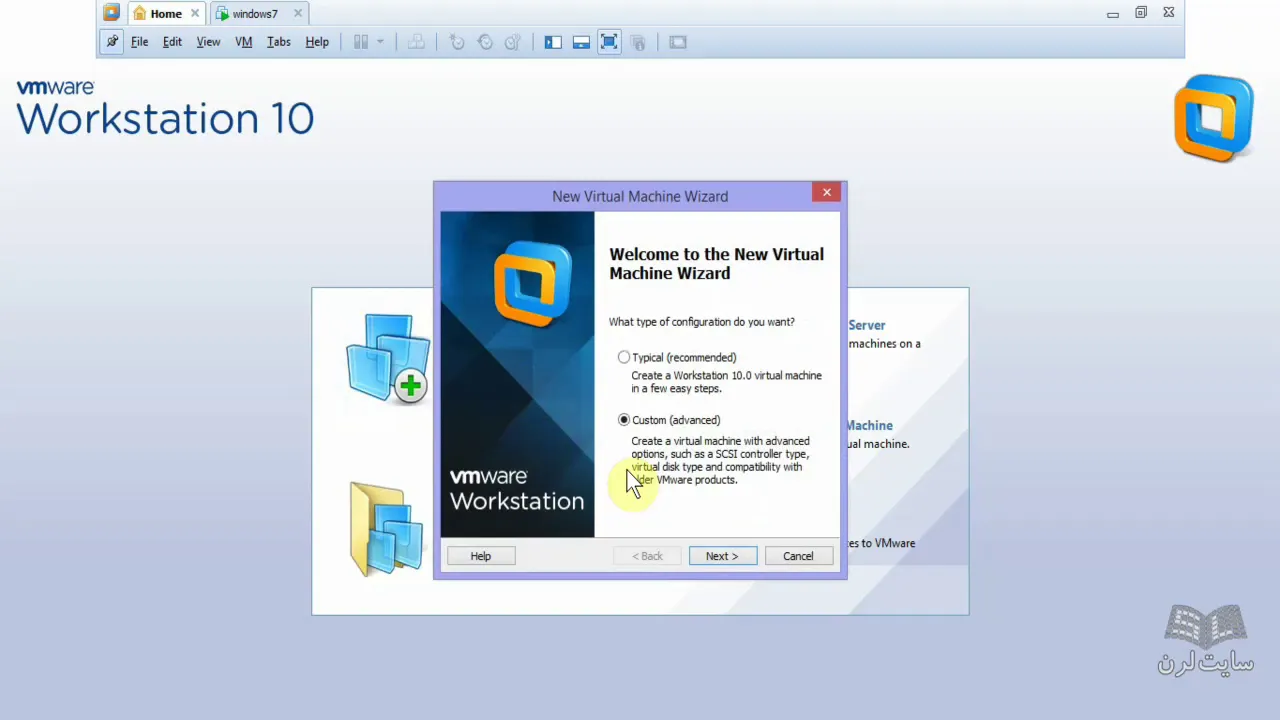
Task: Toggle the thumbnail bar view icon
Action: pos(581,42)
